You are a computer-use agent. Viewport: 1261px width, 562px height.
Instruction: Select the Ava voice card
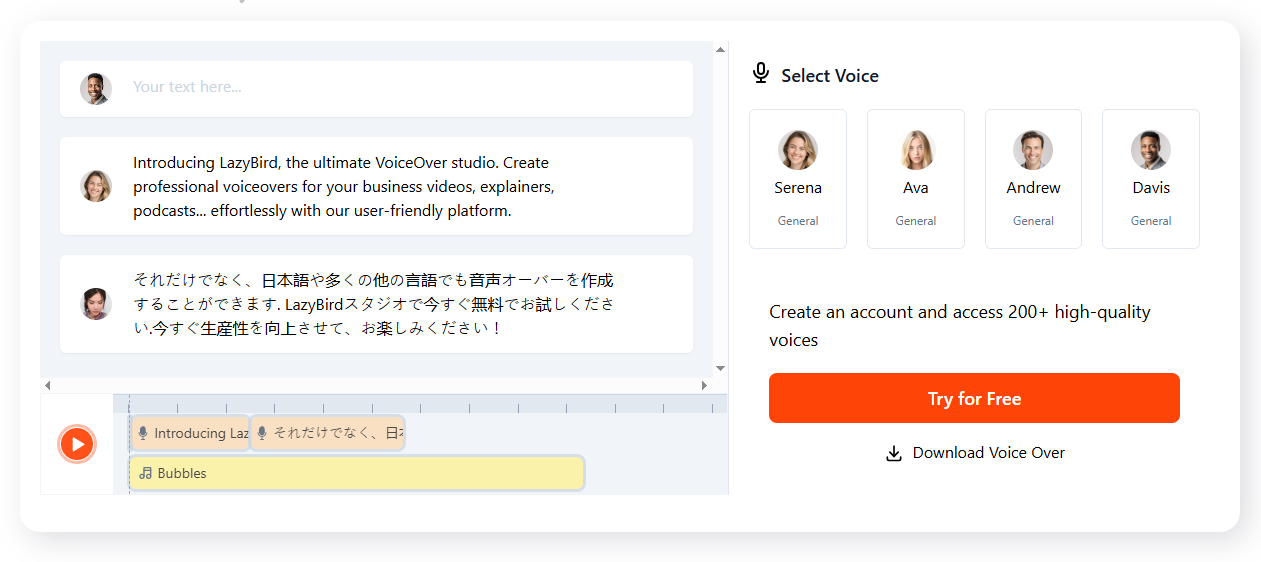pos(916,179)
